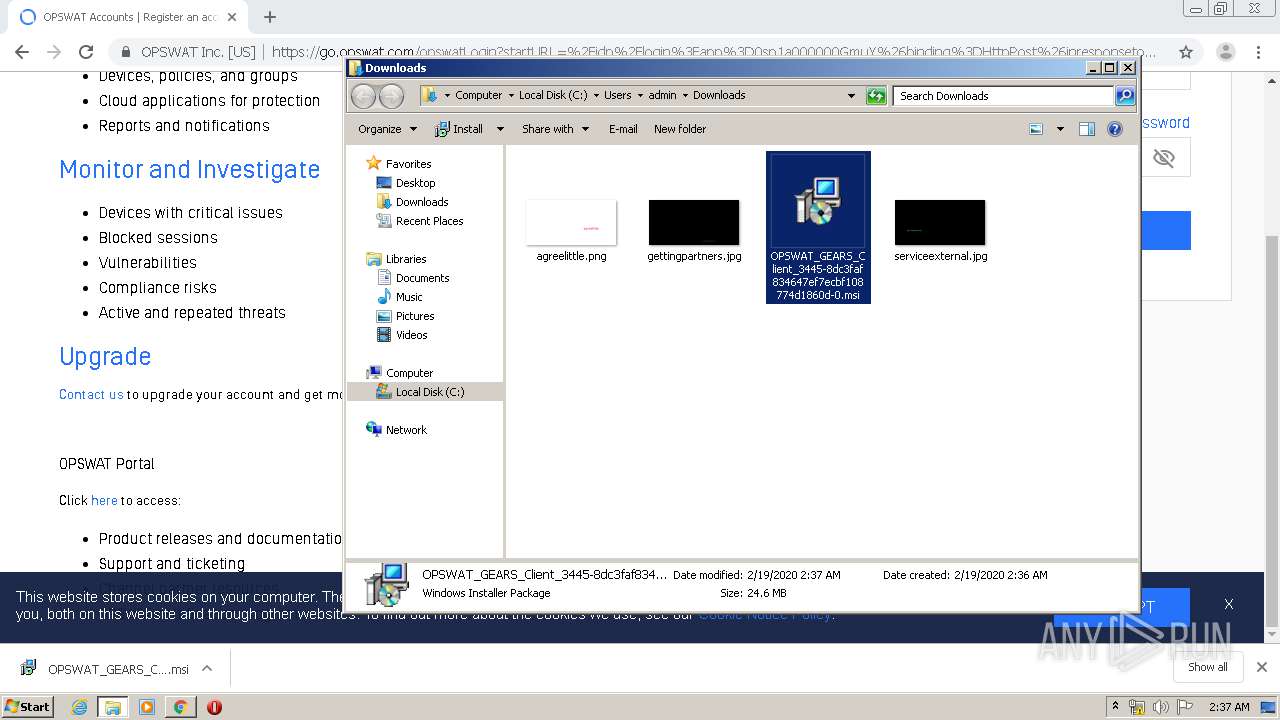Click the site lock icon in address bar
Image resolution: width=1280 pixels, height=720 pixels.
click(126, 52)
